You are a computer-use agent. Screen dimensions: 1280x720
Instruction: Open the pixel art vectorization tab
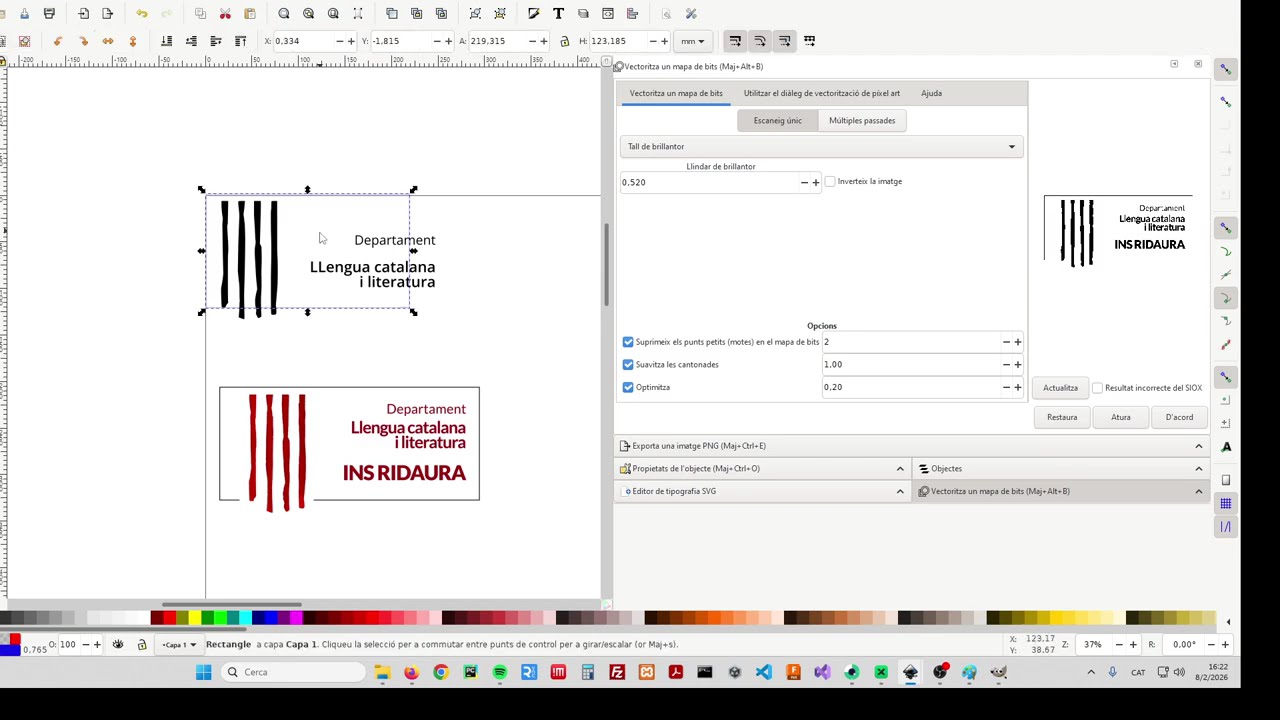[821, 93]
